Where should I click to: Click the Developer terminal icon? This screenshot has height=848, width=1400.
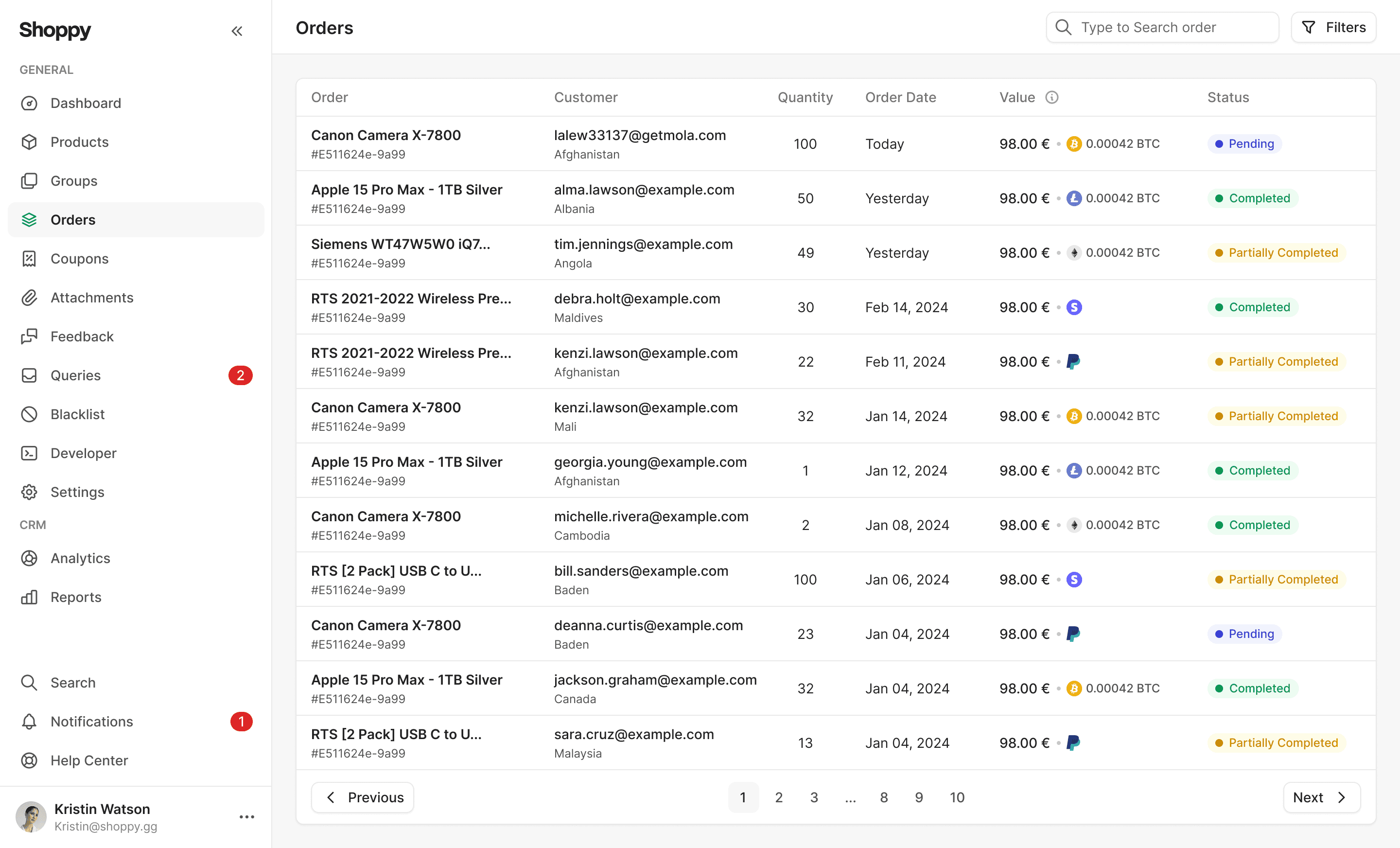tap(29, 453)
